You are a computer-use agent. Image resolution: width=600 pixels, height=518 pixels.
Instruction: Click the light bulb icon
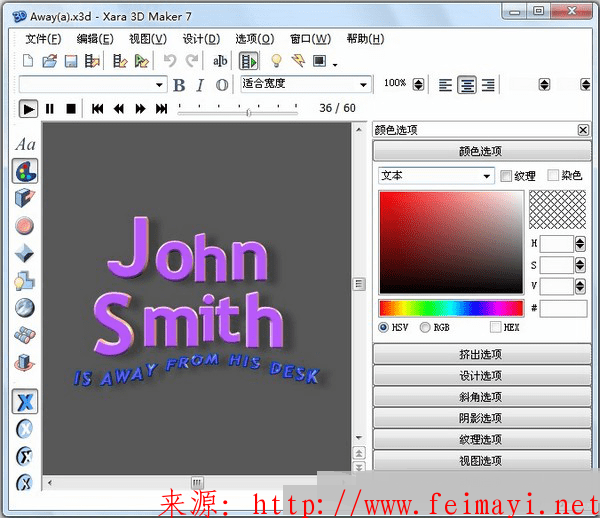(276, 61)
